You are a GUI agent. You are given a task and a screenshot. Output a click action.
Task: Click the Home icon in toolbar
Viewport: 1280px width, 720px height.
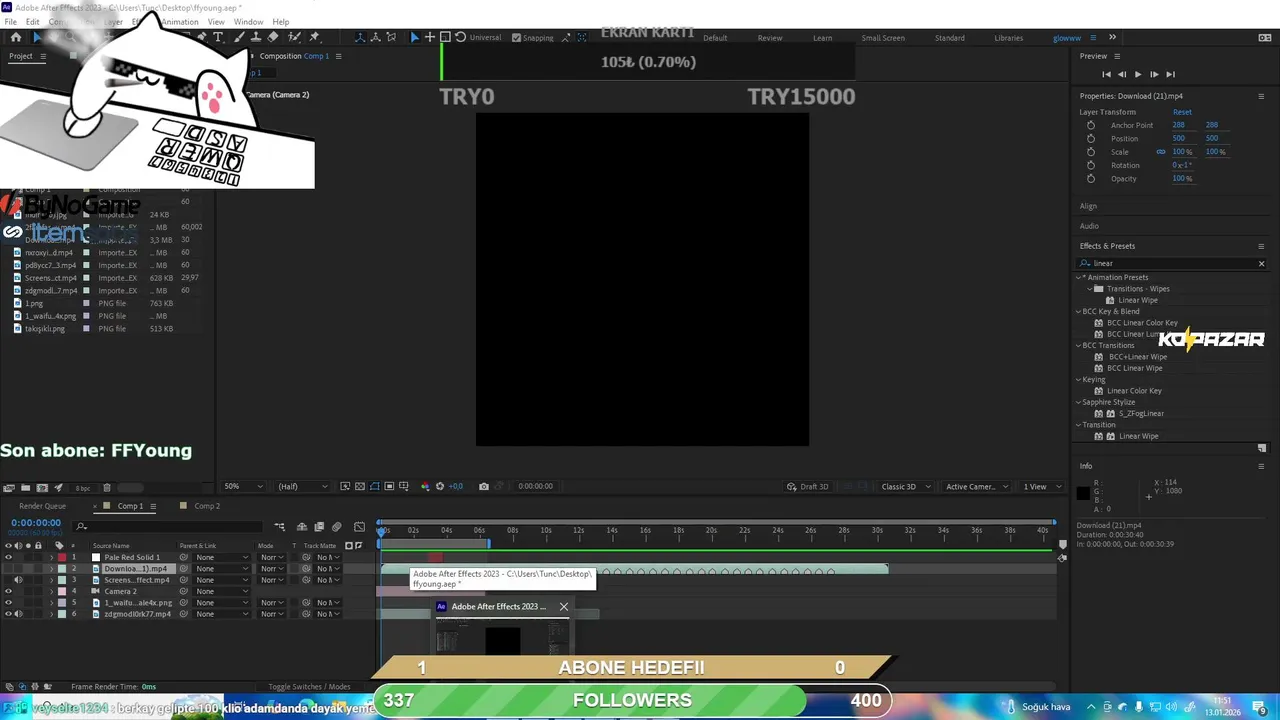(16, 37)
